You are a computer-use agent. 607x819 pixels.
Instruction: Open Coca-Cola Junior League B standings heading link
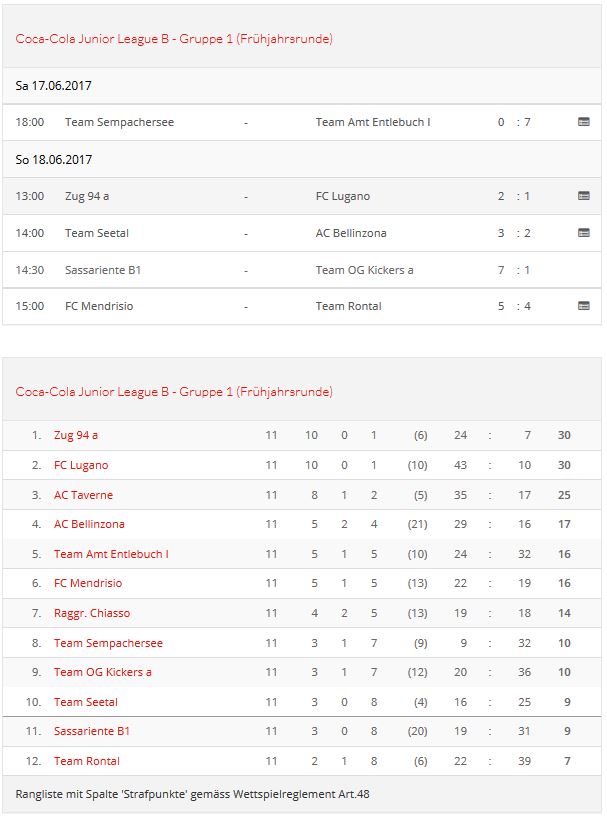pos(174,391)
